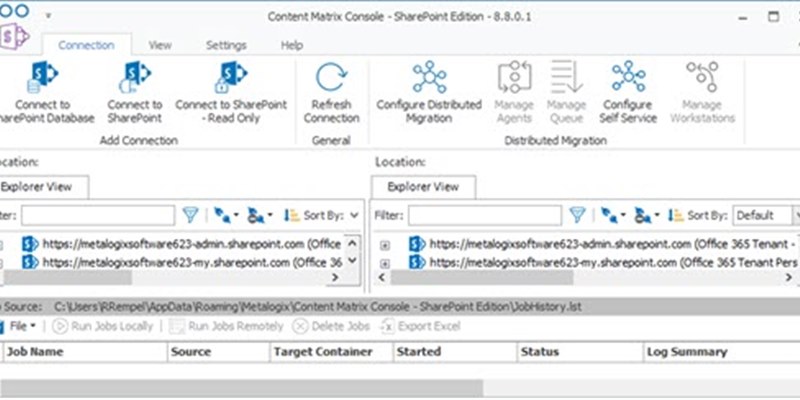Open the Settings ribbon tab
The width and height of the screenshot is (800, 400).
(x=226, y=45)
